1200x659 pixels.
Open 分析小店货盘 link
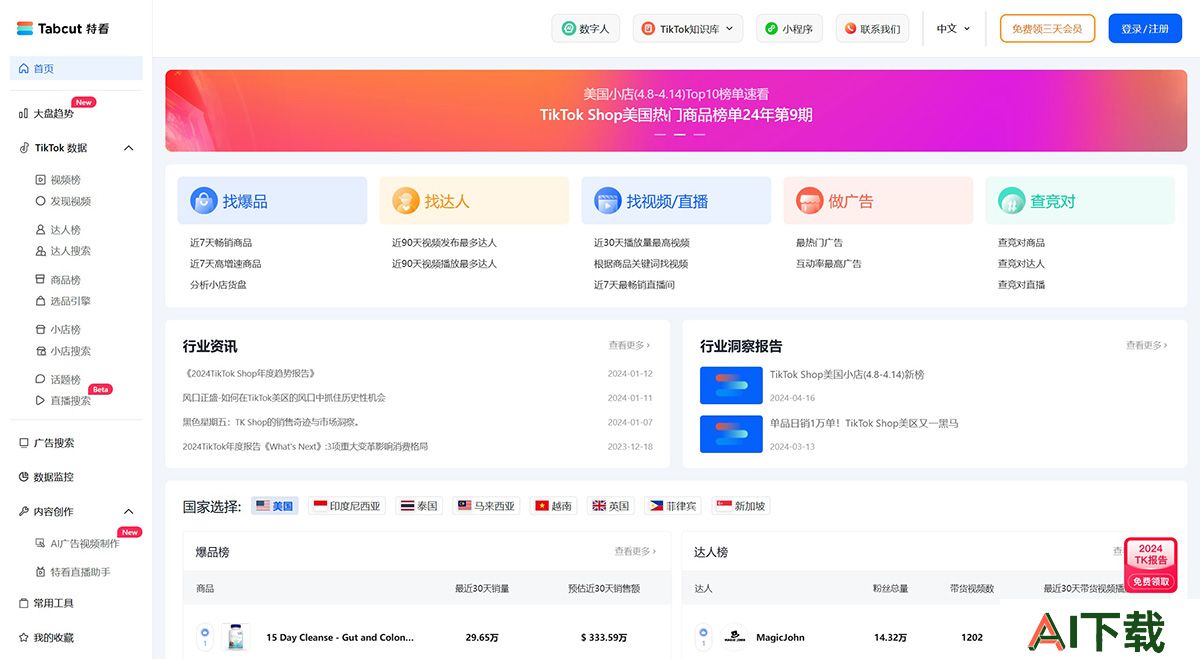(218, 285)
